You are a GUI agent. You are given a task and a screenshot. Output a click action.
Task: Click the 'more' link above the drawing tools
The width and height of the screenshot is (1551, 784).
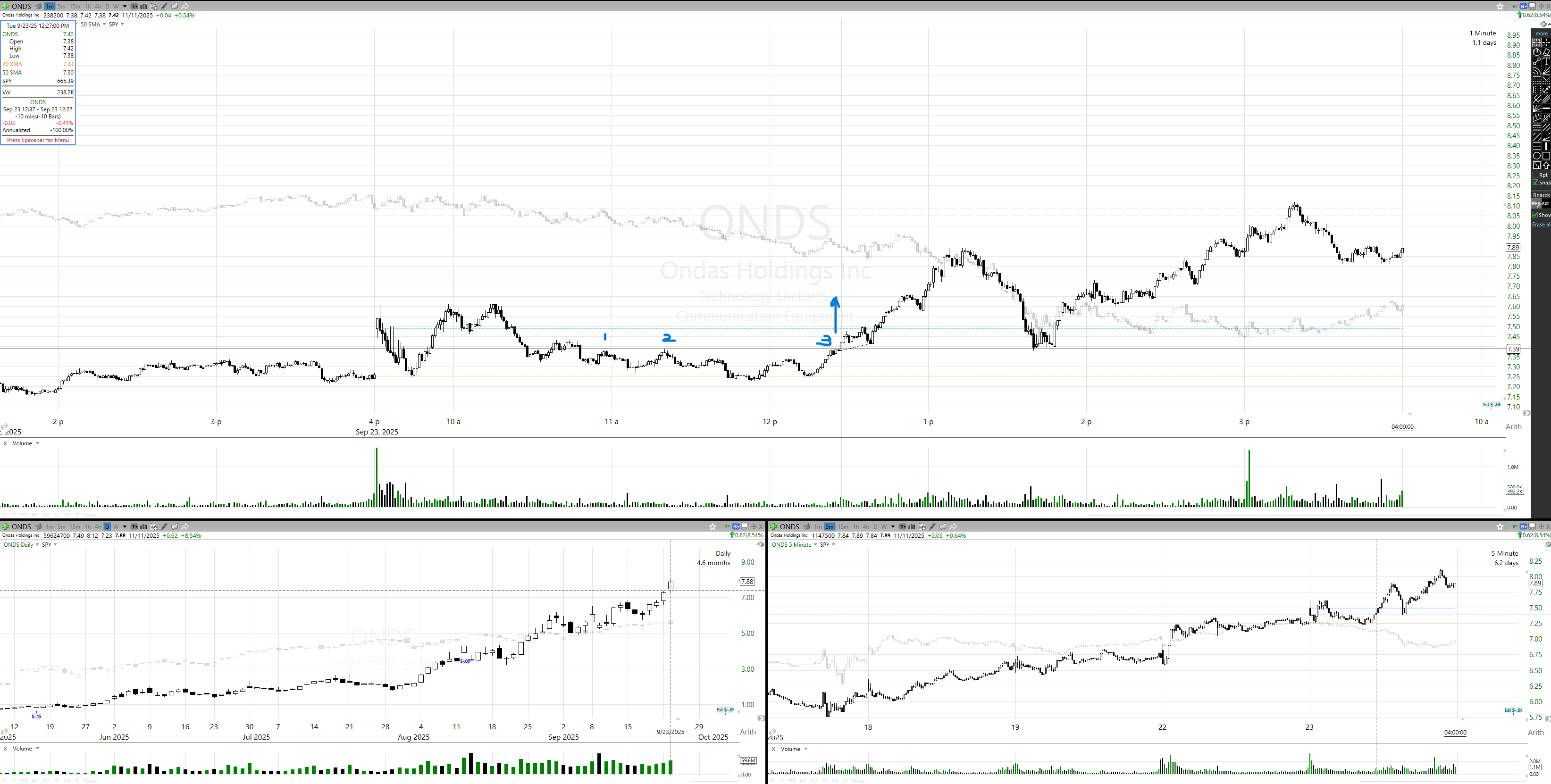[1542, 33]
